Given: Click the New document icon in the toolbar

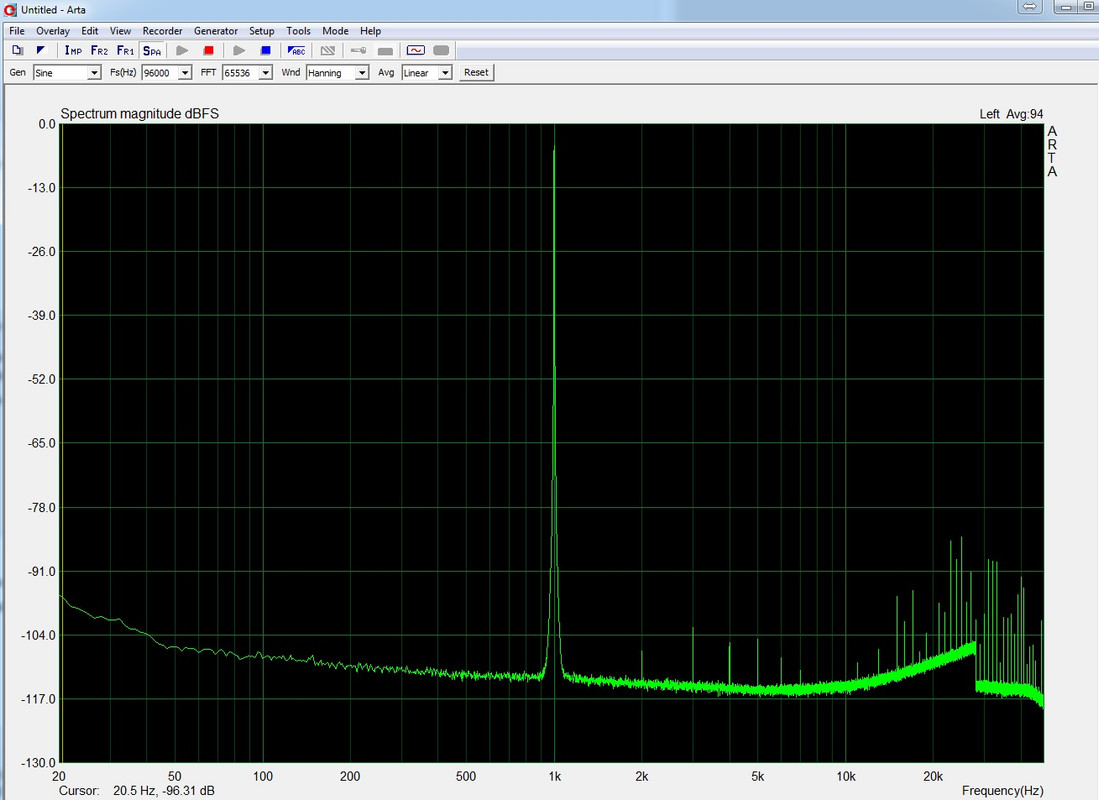Looking at the screenshot, I should tap(18, 50).
